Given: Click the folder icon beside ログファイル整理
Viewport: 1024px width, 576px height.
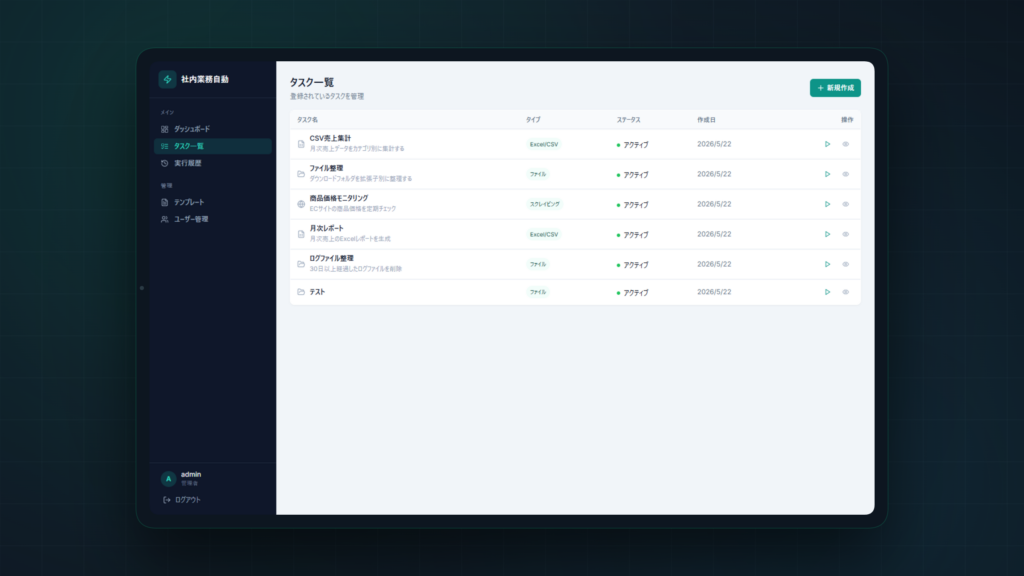Looking at the screenshot, I should [x=301, y=264].
